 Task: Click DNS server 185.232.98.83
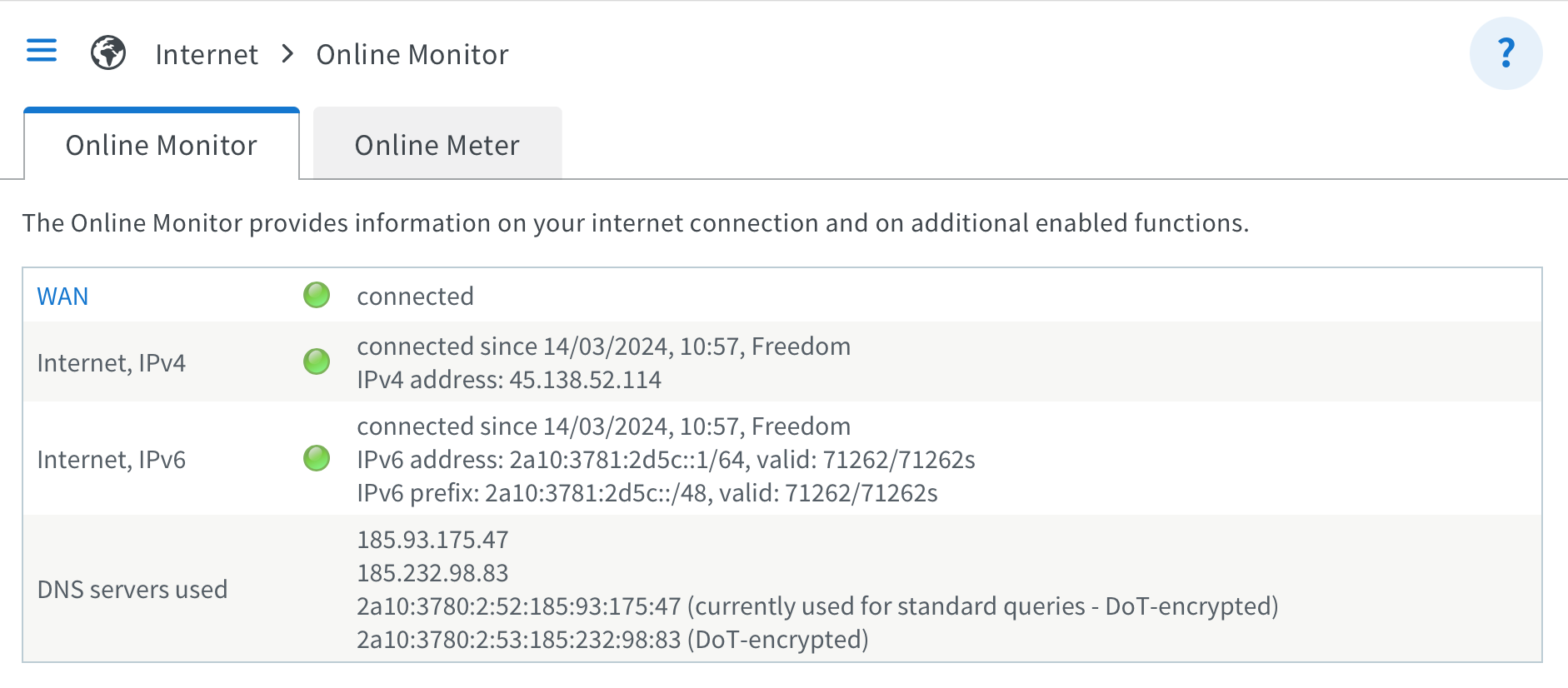pyautogui.click(x=432, y=573)
